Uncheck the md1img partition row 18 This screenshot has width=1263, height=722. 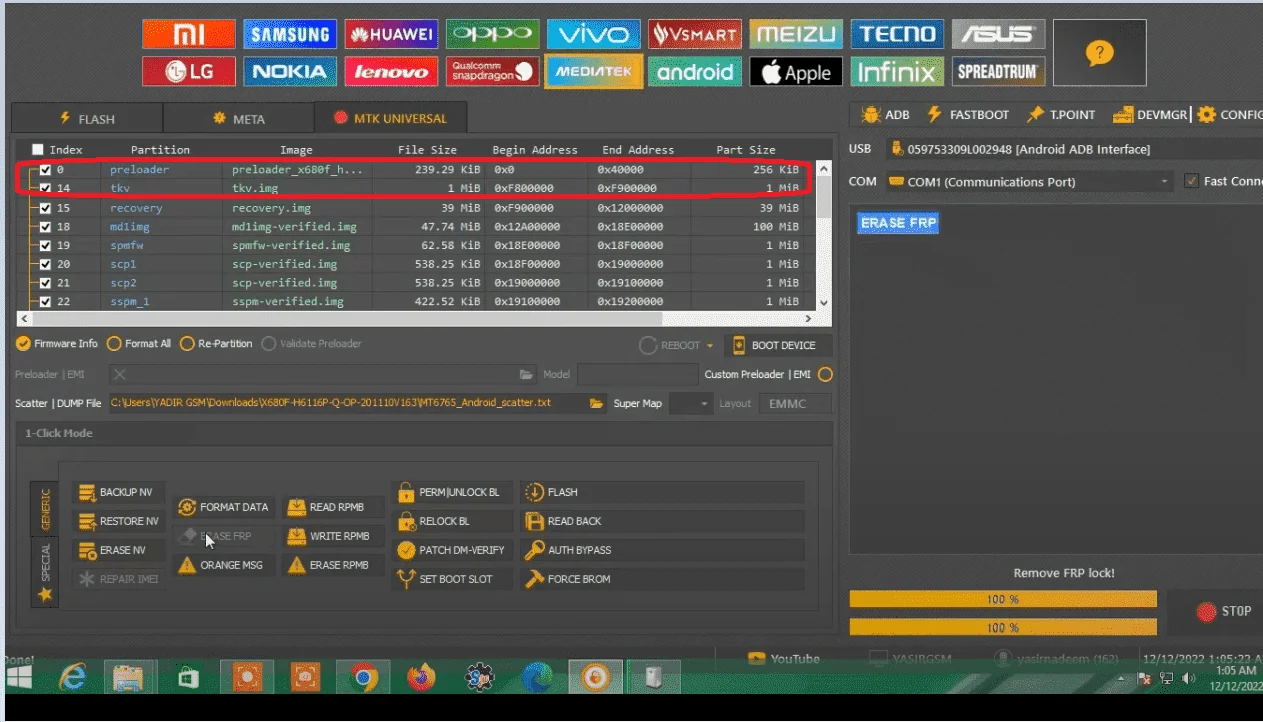(x=45, y=227)
